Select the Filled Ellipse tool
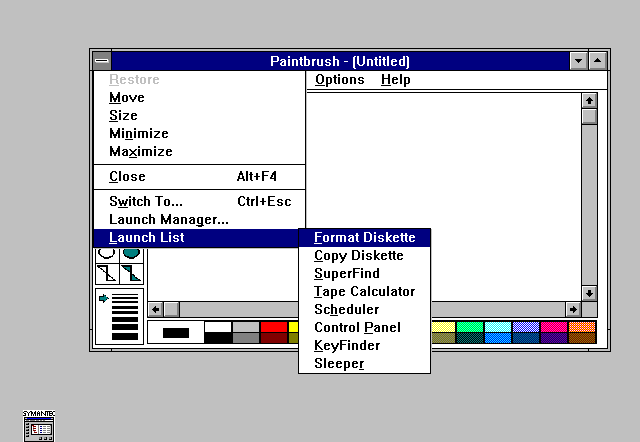The image size is (640, 442). (131, 255)
